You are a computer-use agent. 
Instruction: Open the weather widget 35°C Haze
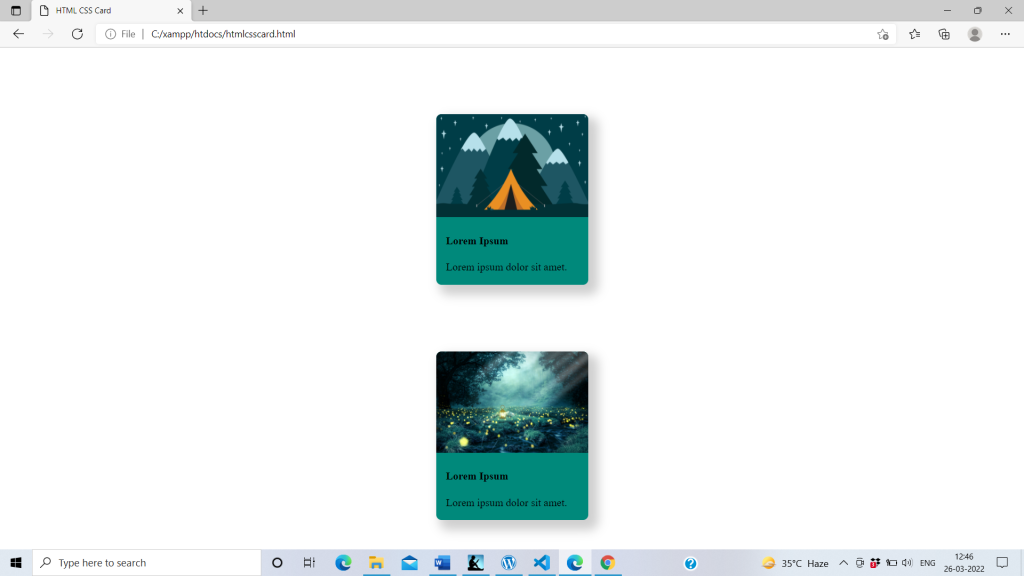(x=795, y=563)
